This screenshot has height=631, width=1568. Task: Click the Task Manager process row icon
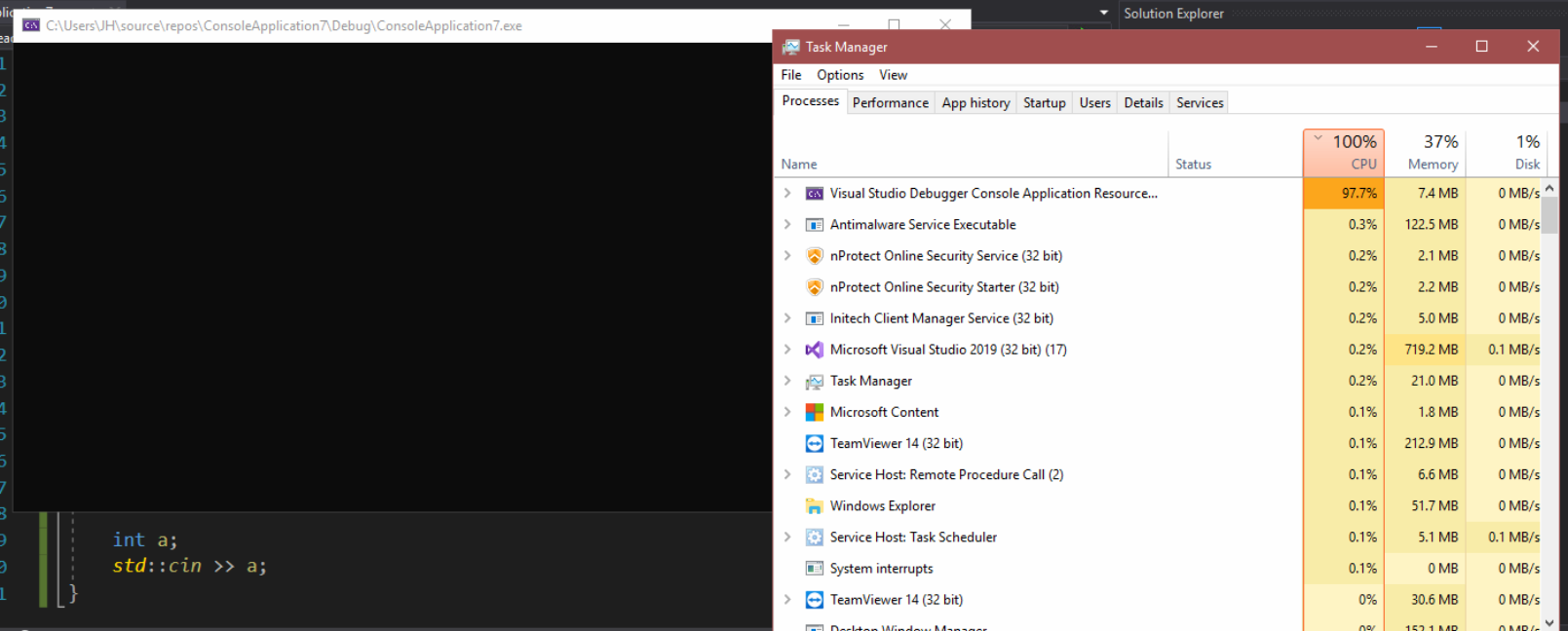pos(814,381)
